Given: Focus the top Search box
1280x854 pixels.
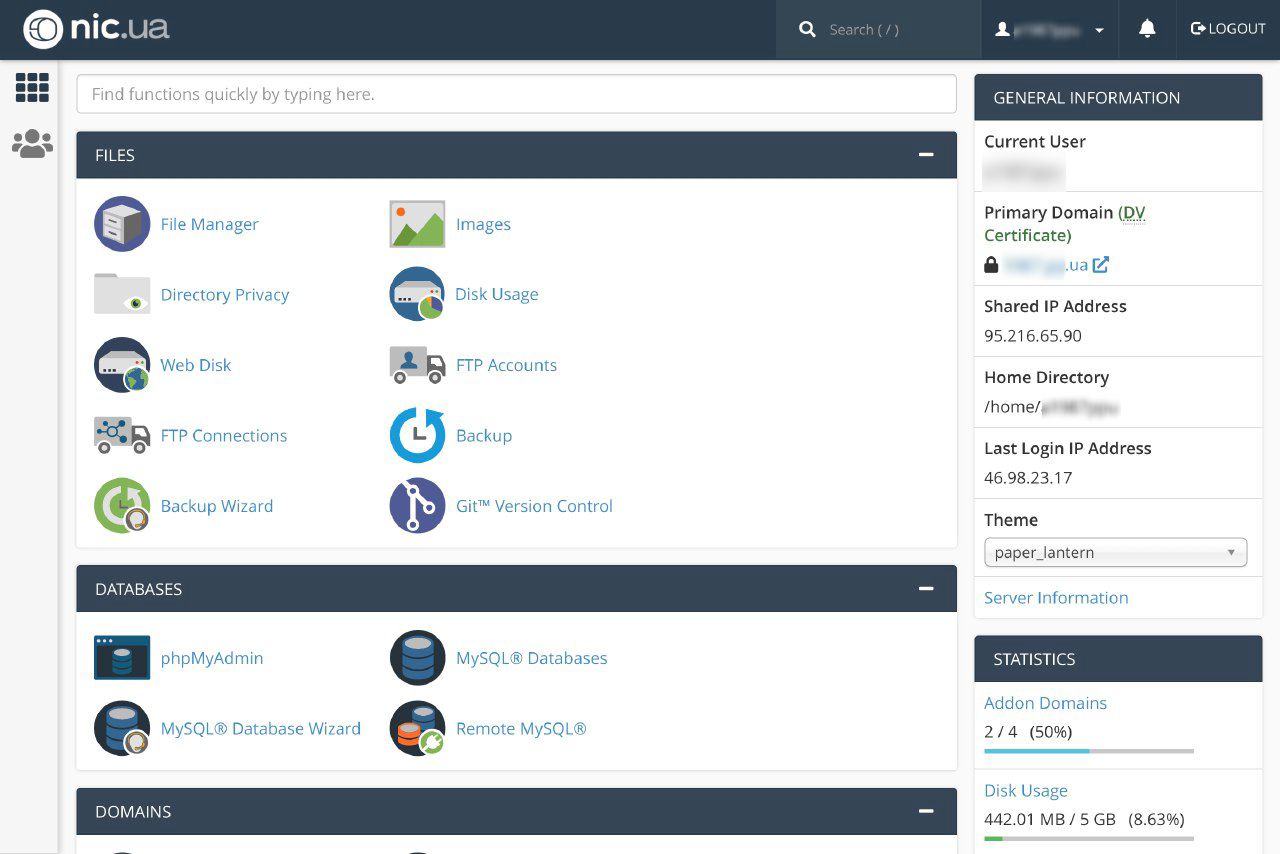Looking at the screenshot, I should pyautogui.click(x=878, y=30).
